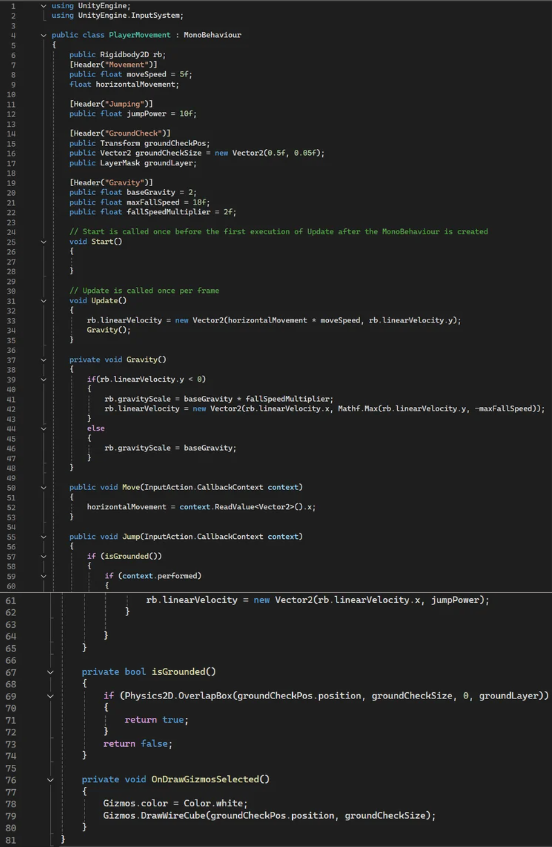The width and height of the screenshot is (552, 847).
Task: Place cursor on Header "Movement" attribute
Action: coord(113,64)
